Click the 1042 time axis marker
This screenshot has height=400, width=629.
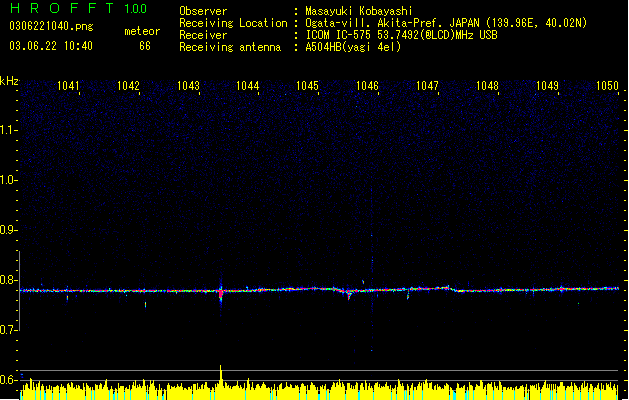128,86
